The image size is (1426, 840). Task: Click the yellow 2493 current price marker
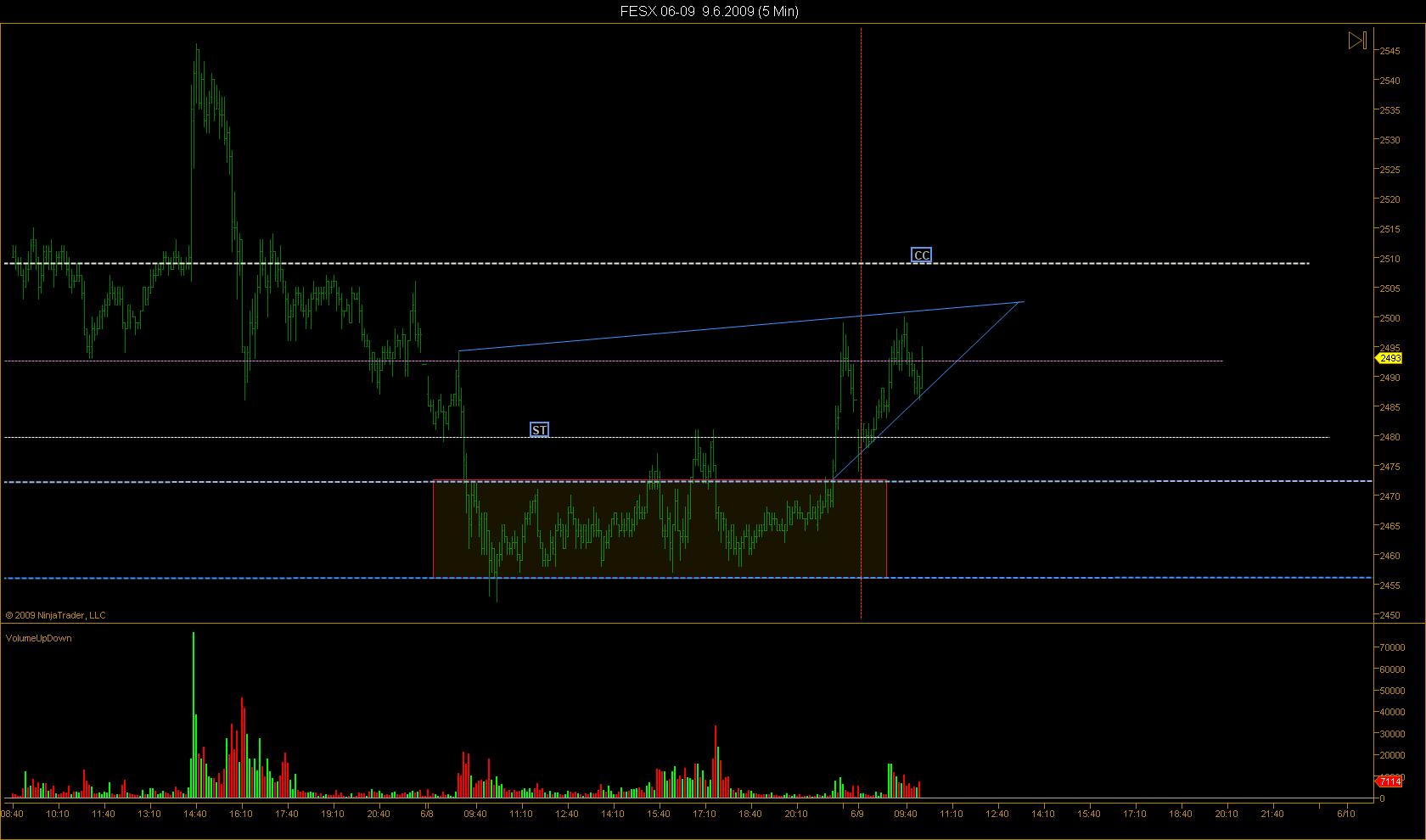click(x=1389, y=358)
